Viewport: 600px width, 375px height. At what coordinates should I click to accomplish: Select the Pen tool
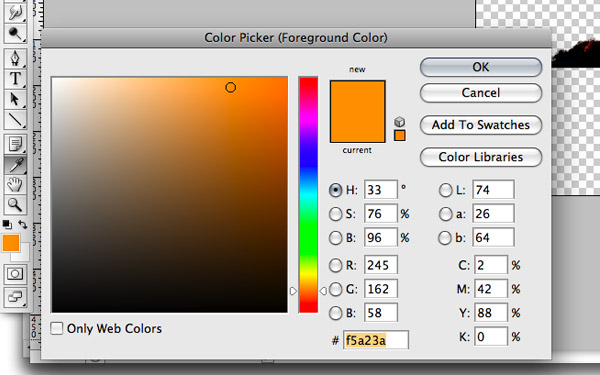[15, 58]
